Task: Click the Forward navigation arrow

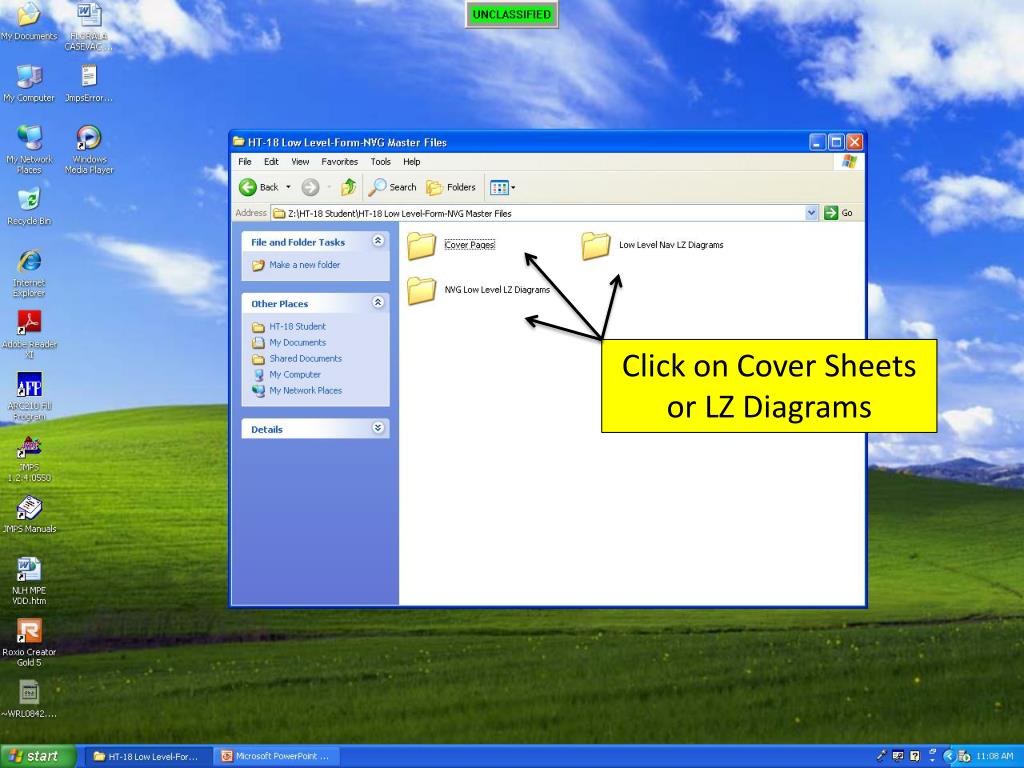Action: tap(310, 187)
